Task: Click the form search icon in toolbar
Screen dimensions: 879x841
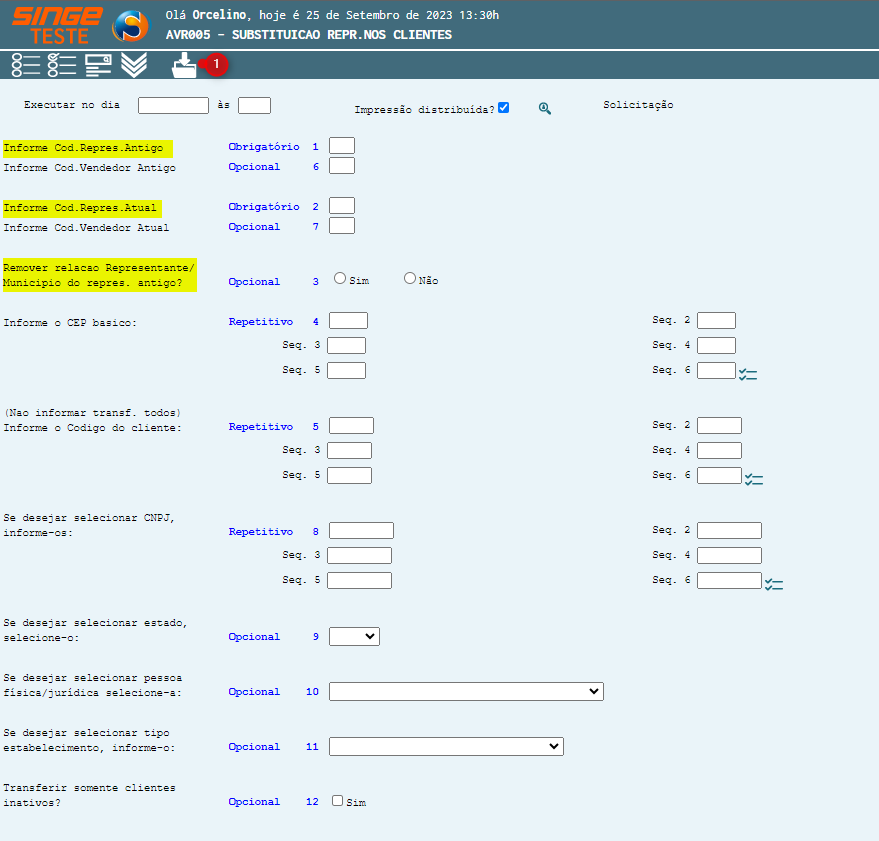Action: point(98,65)
